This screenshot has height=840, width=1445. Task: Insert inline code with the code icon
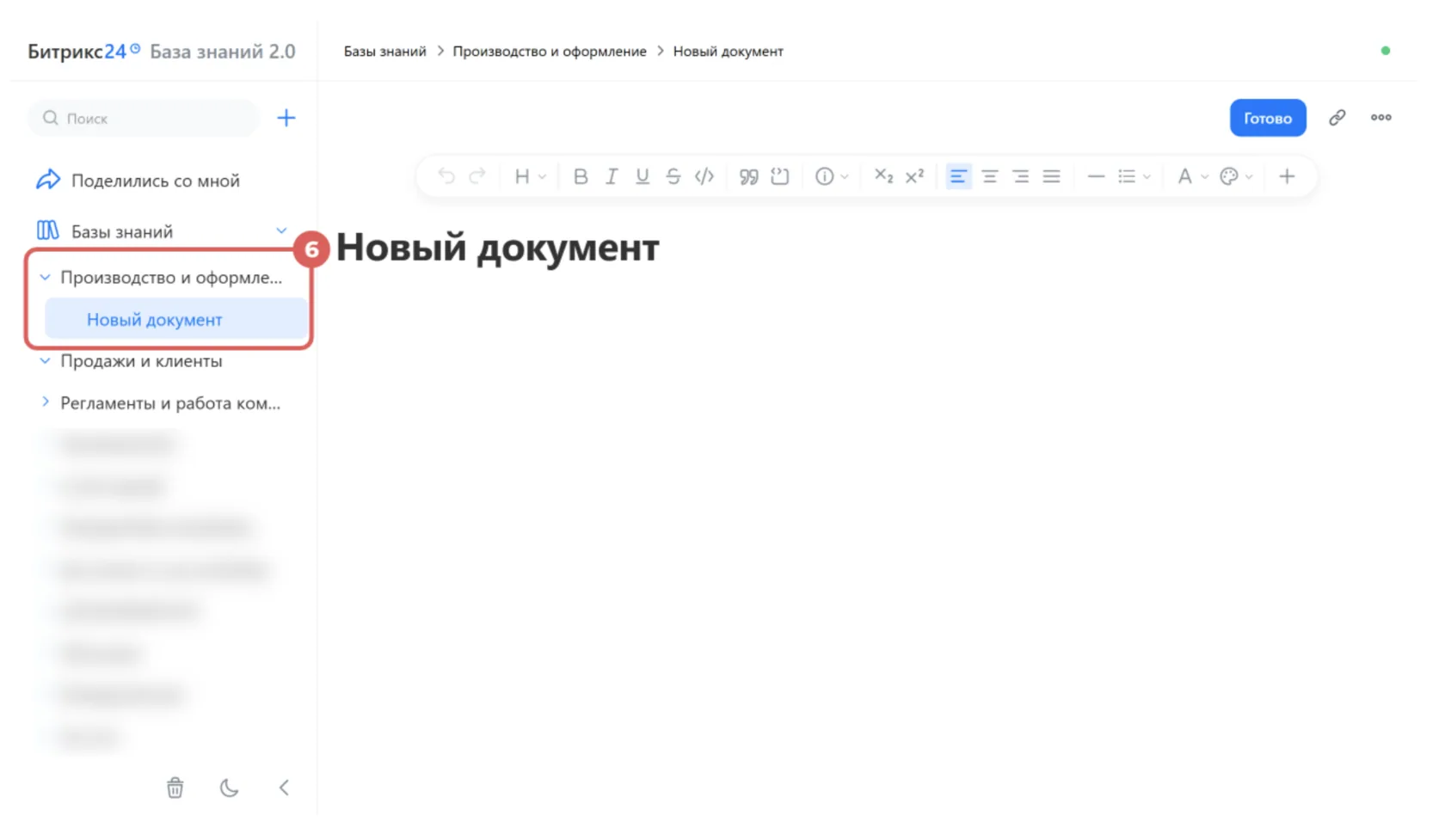click(704, 176)
